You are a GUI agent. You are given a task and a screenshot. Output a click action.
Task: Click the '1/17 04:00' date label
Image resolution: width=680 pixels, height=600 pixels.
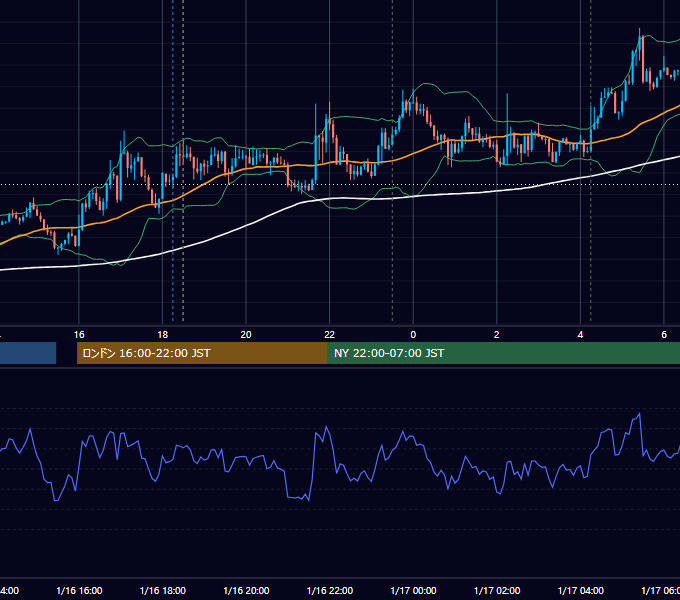tap(581, 590)
